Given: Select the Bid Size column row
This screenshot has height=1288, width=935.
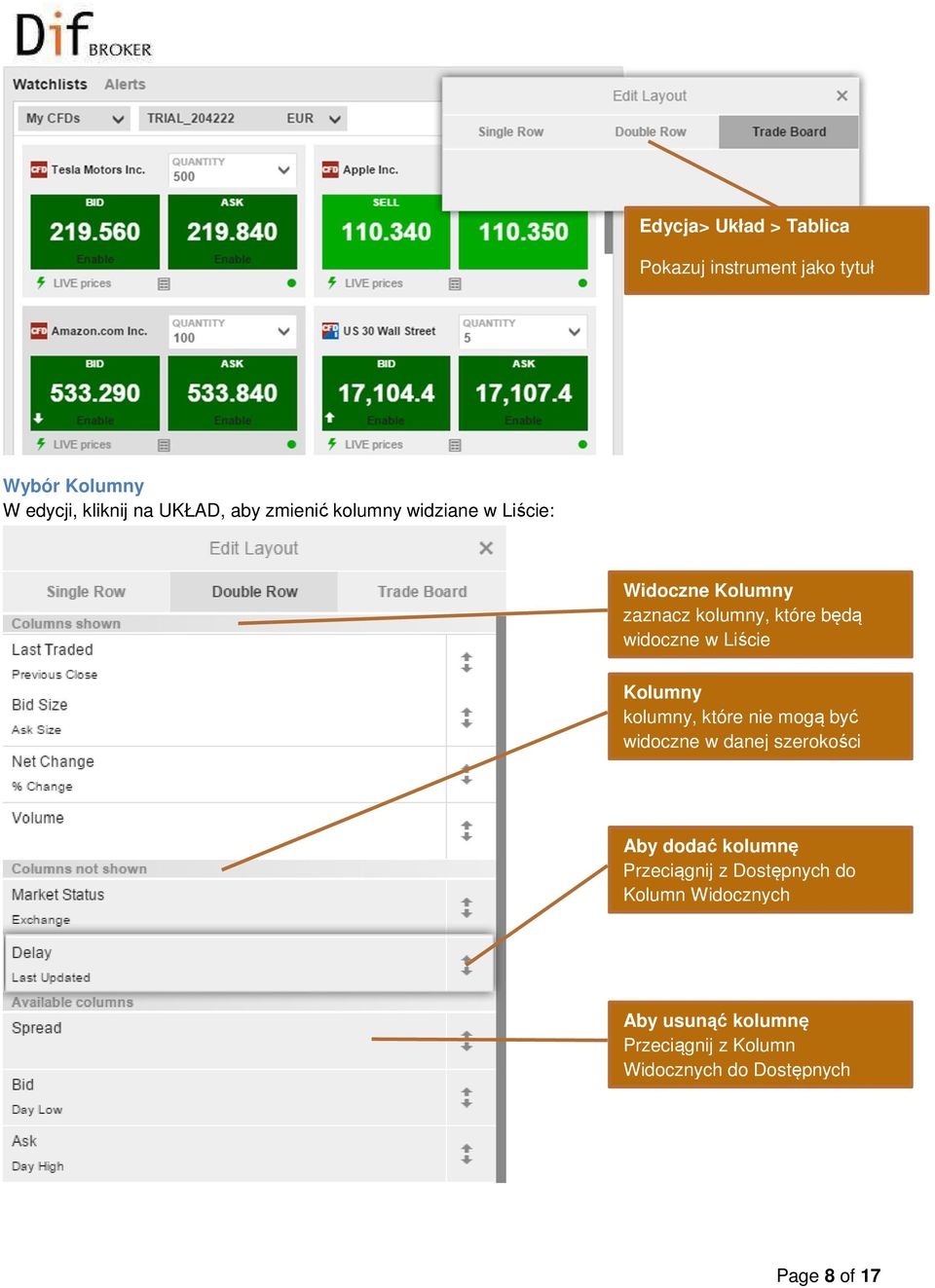Looking at the screenshot, I should [x=249, y=718].
